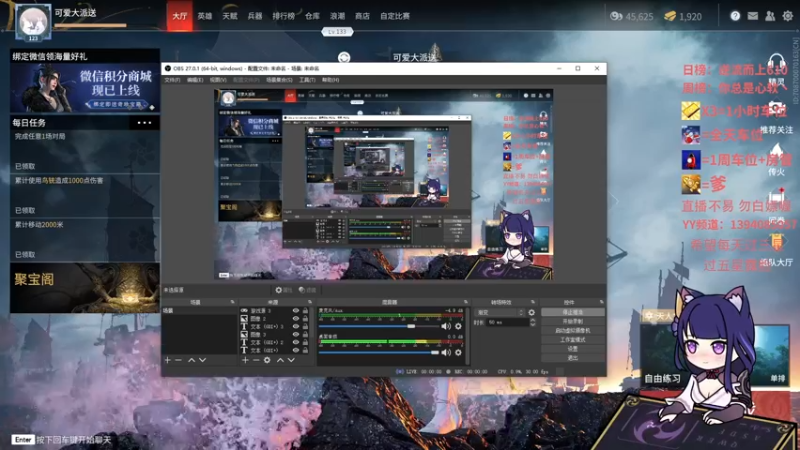
Task: Click the 启动虚拟摄像机 virtual camera button
Action: point(572,331)
